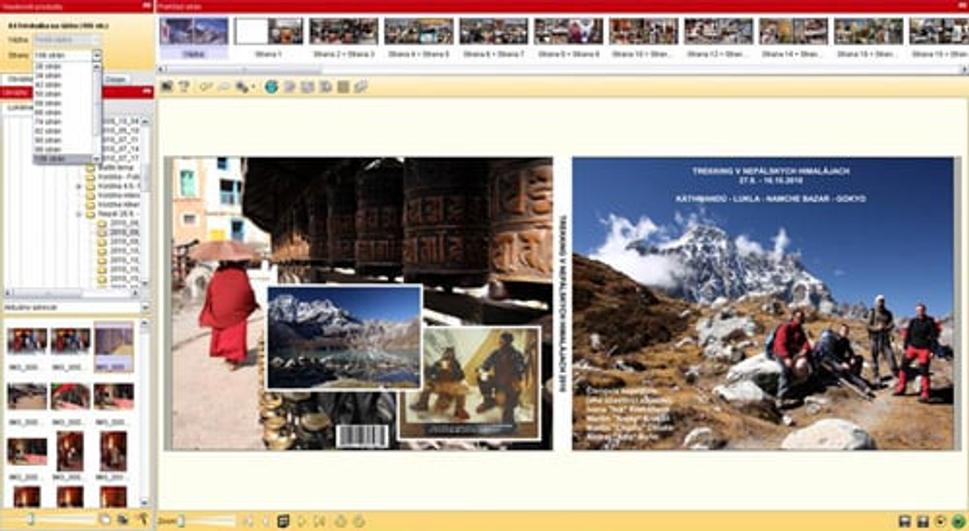The image size is (969, 531).
Task: Click the icon left of green round button
Action: [941, 521]
